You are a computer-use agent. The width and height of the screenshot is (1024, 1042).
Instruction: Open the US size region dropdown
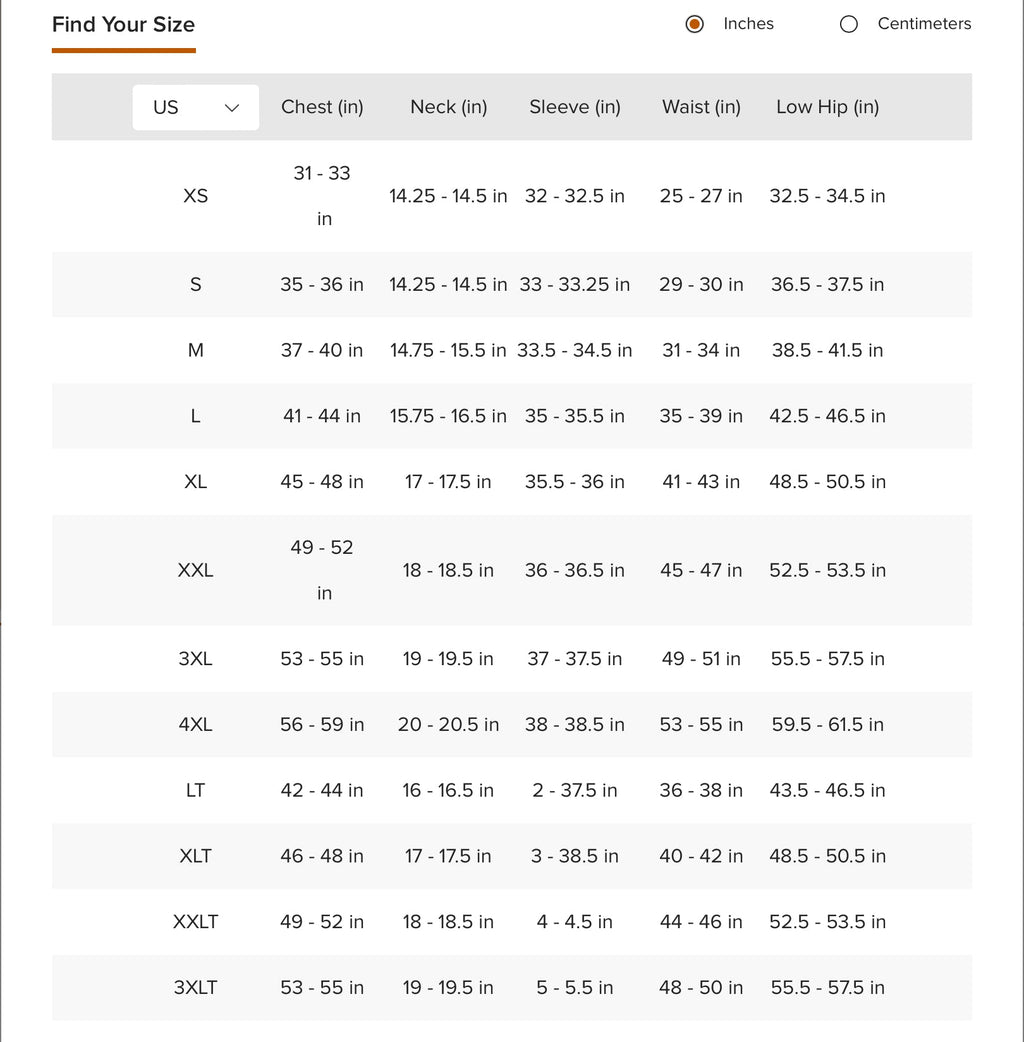click(x=195, y=107)
